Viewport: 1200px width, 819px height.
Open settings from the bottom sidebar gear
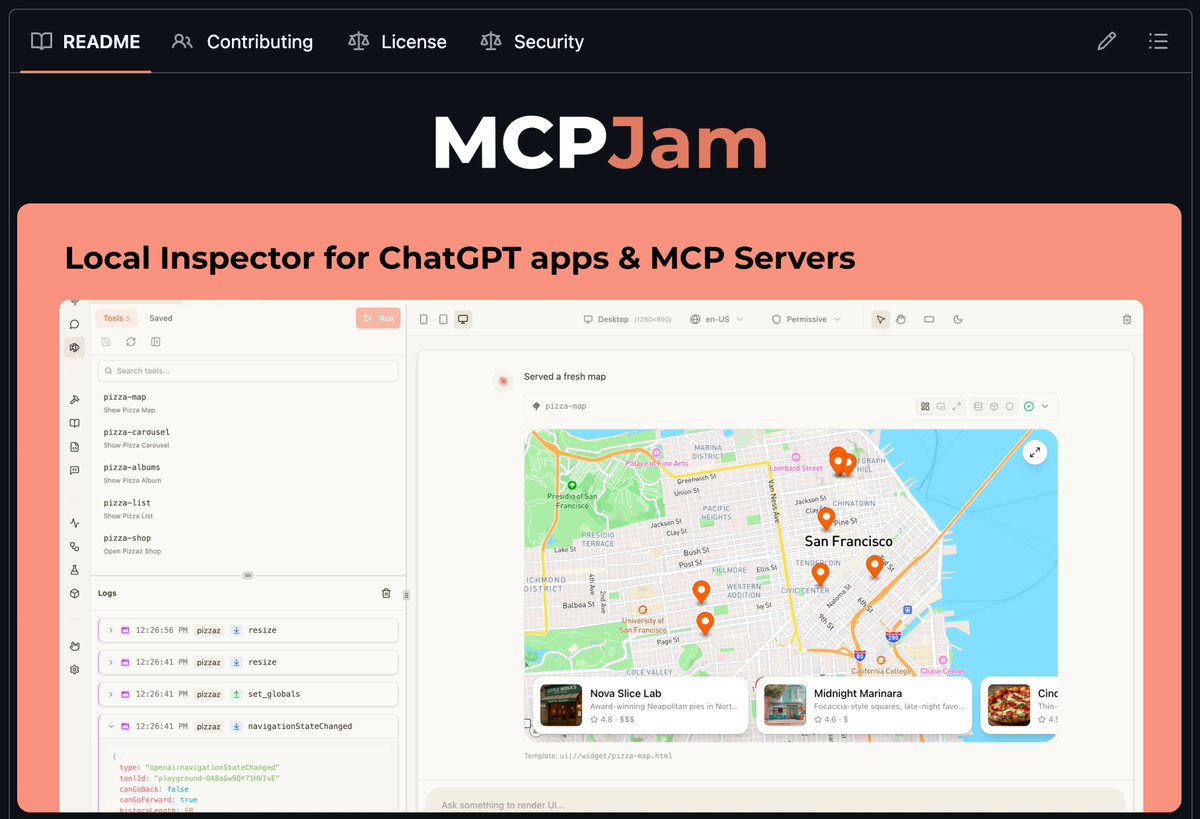click(x=73, y=669)
